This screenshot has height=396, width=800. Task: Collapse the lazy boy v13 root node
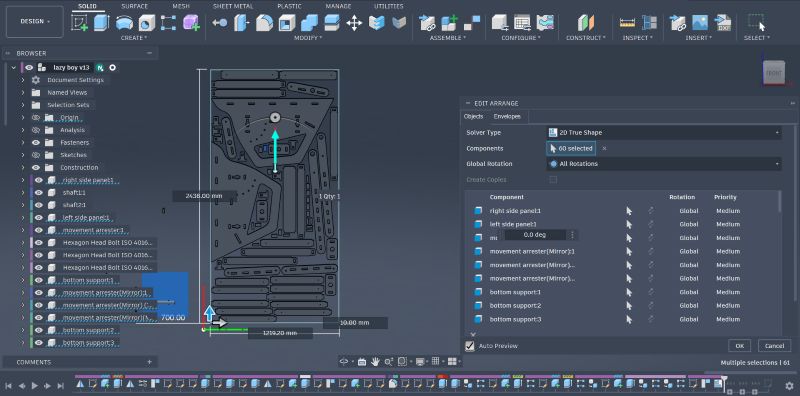(13, 67)
